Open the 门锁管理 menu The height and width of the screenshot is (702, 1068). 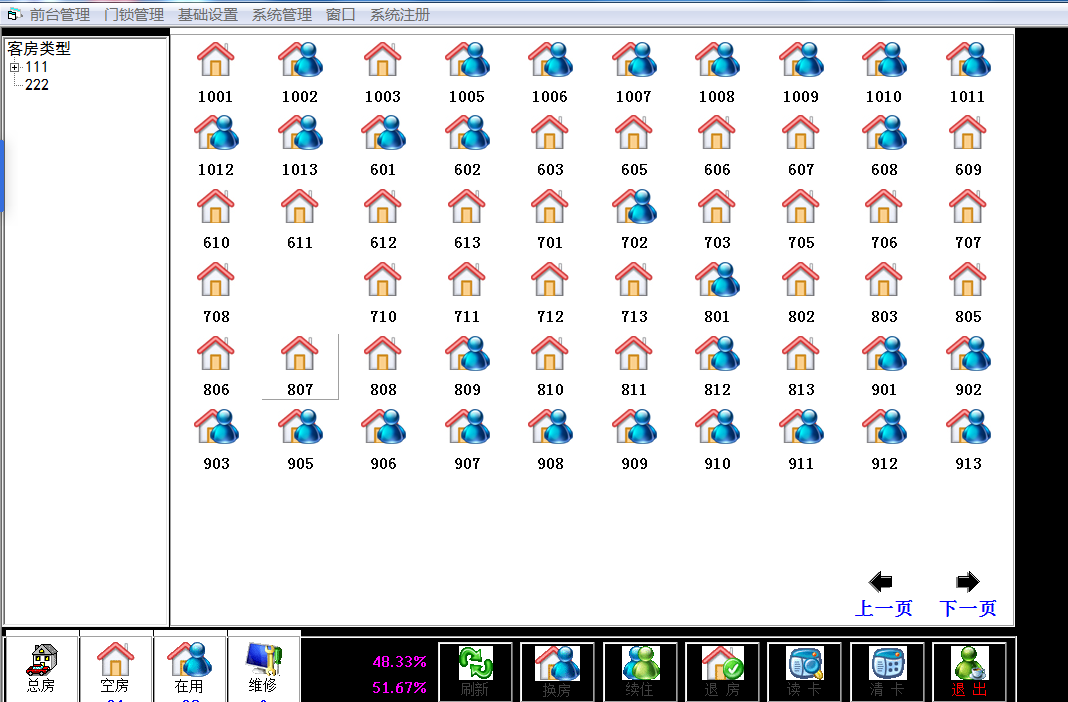point(134,14)
